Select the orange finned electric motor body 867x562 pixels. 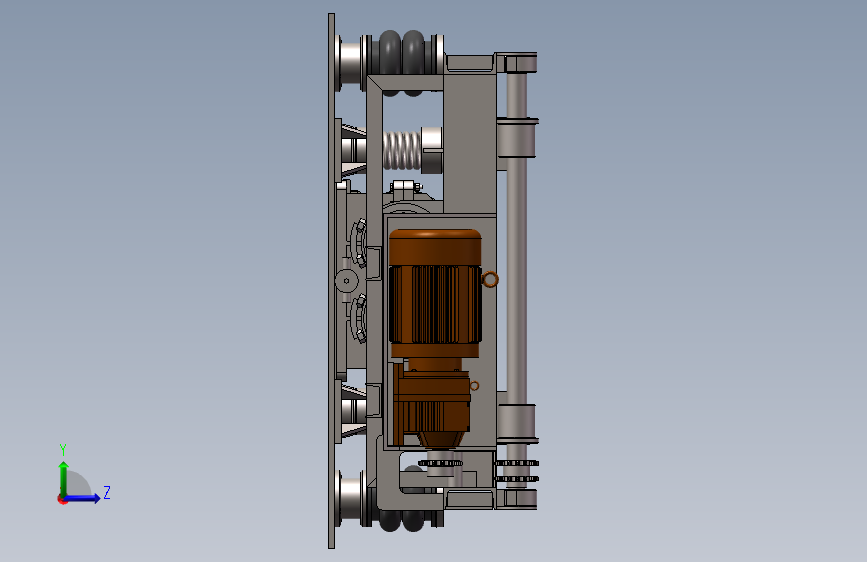pos(435,293)
